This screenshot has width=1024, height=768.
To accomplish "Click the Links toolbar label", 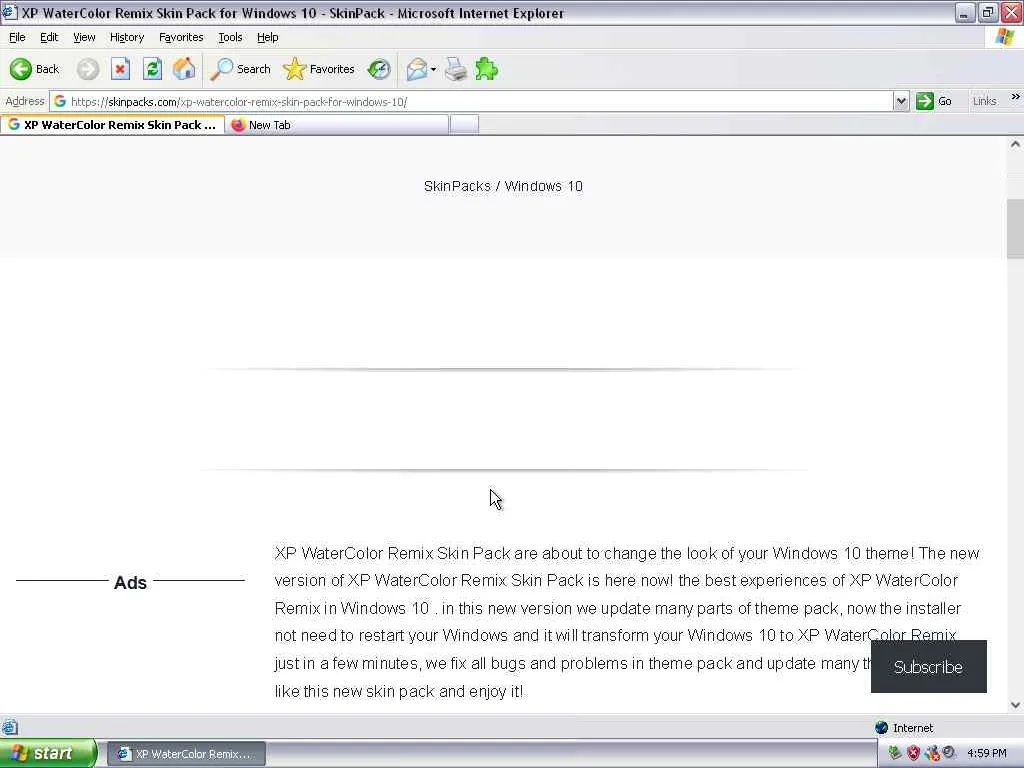I will tap(984, 101).
